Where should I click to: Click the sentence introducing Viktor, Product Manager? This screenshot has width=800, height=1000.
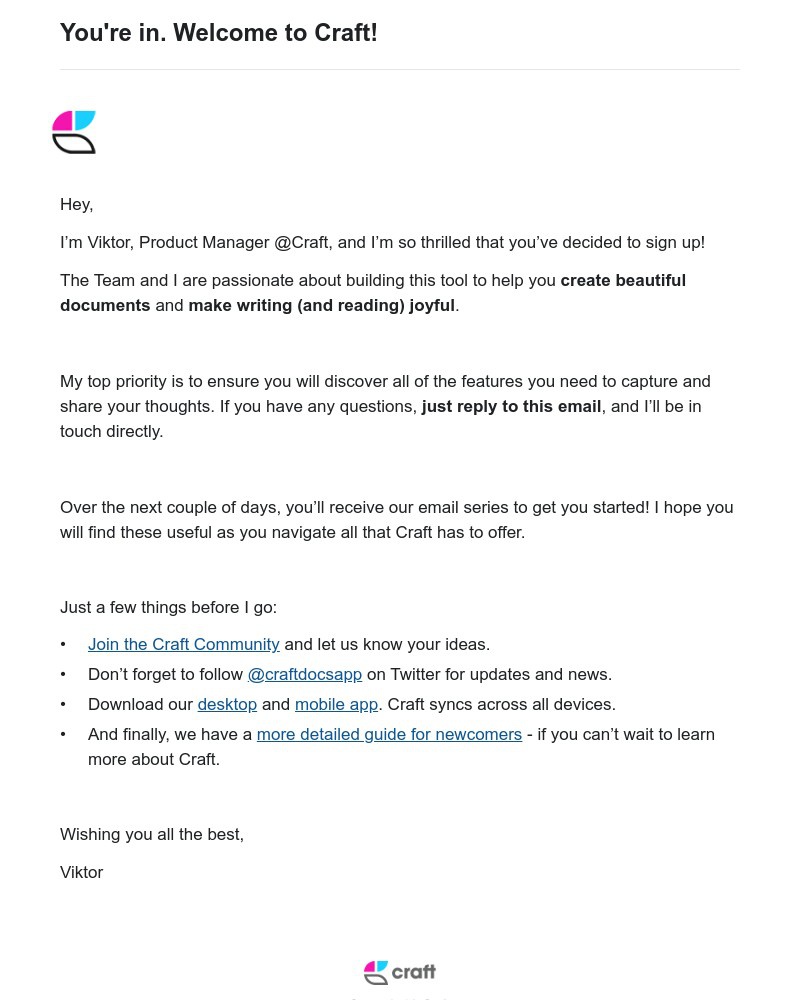click(x=382, y=243)
